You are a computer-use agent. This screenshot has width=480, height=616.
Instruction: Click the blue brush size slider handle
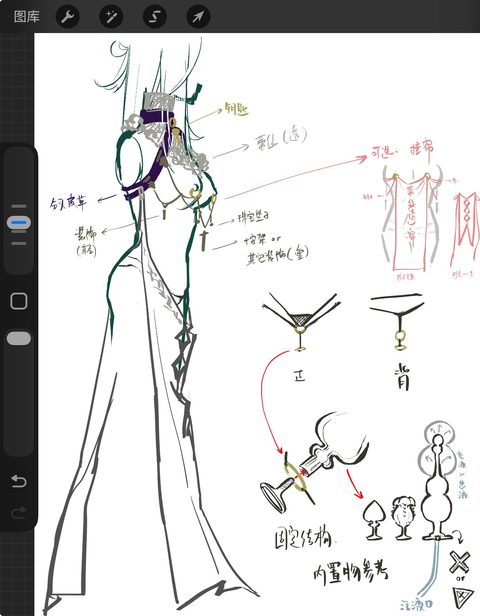point(19,223)
